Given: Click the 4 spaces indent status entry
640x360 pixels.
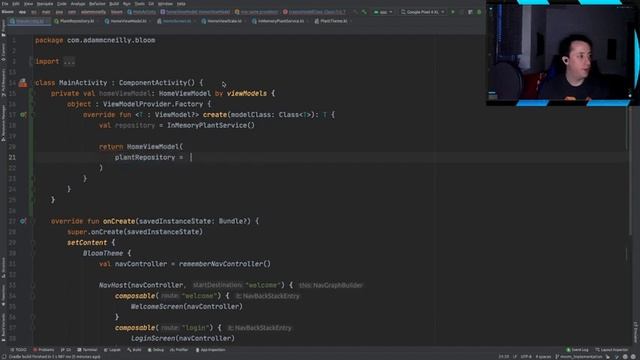Looking at the screenshot, I should (x=543, y=357).
